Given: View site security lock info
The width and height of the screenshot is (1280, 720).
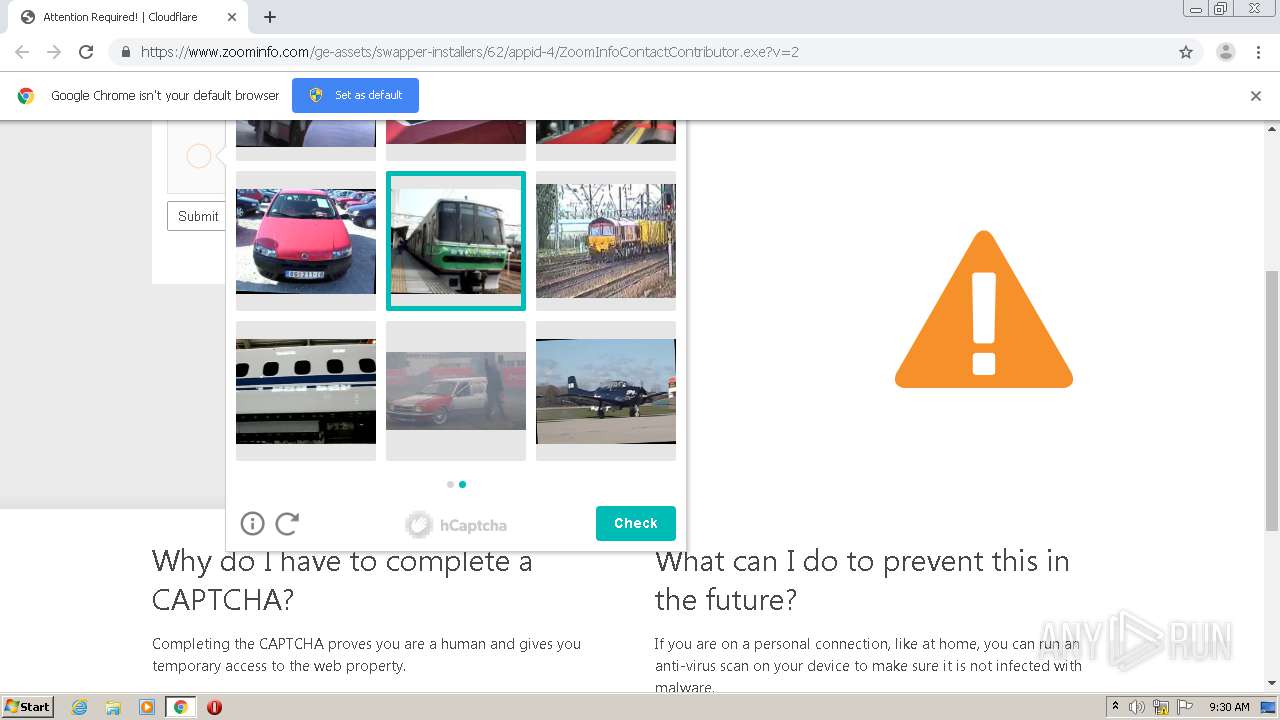Looking at the screenshot, I should coord(125,52).
